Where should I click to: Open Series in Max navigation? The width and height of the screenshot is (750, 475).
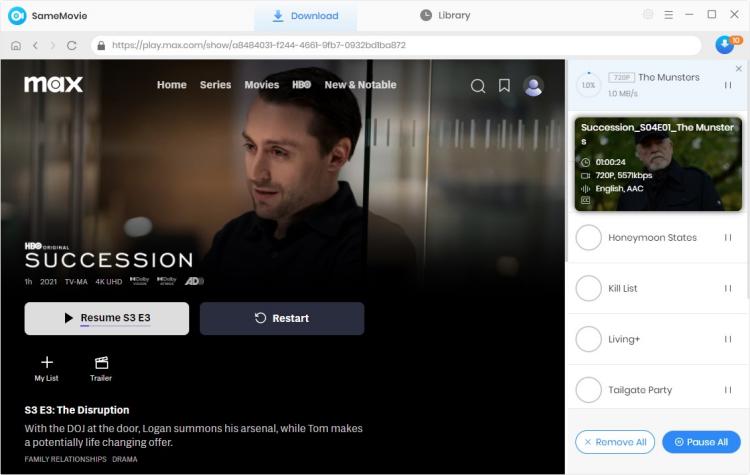tap(215, 85)
